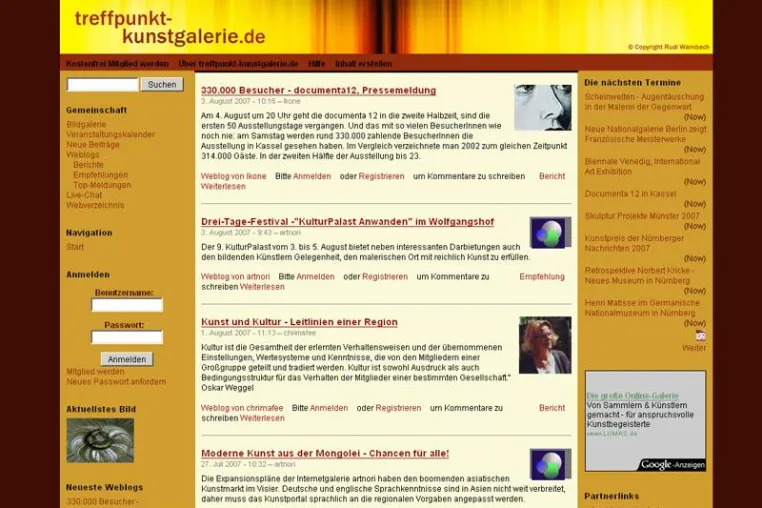Open Kostenfrei Mitglied werden menu item
Viewport: 762px width, 508px height.
tap(117, 64)
